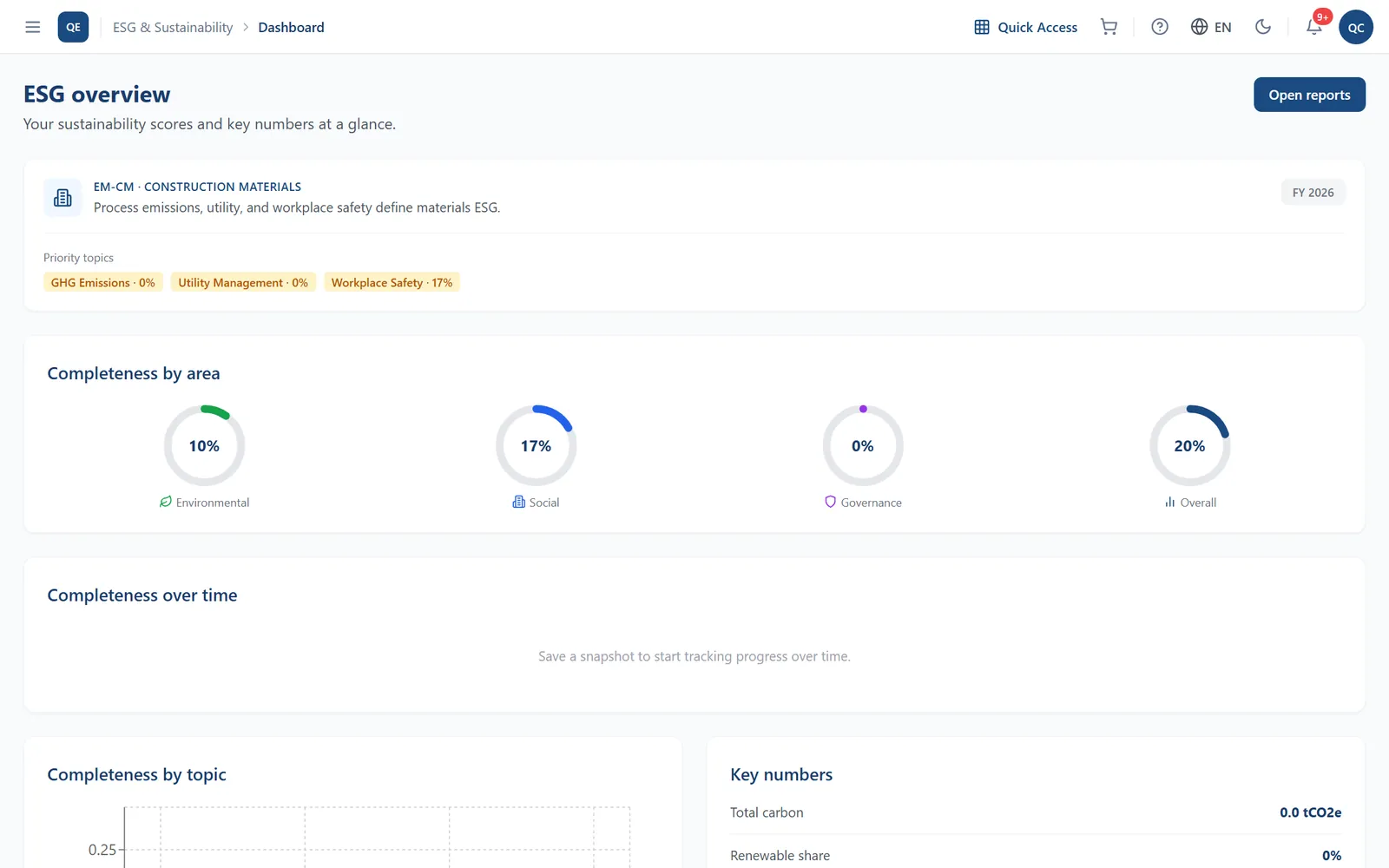Click the Priority topics label
The height and width of the screenshot is (868, 1389).
click(78, 258)
